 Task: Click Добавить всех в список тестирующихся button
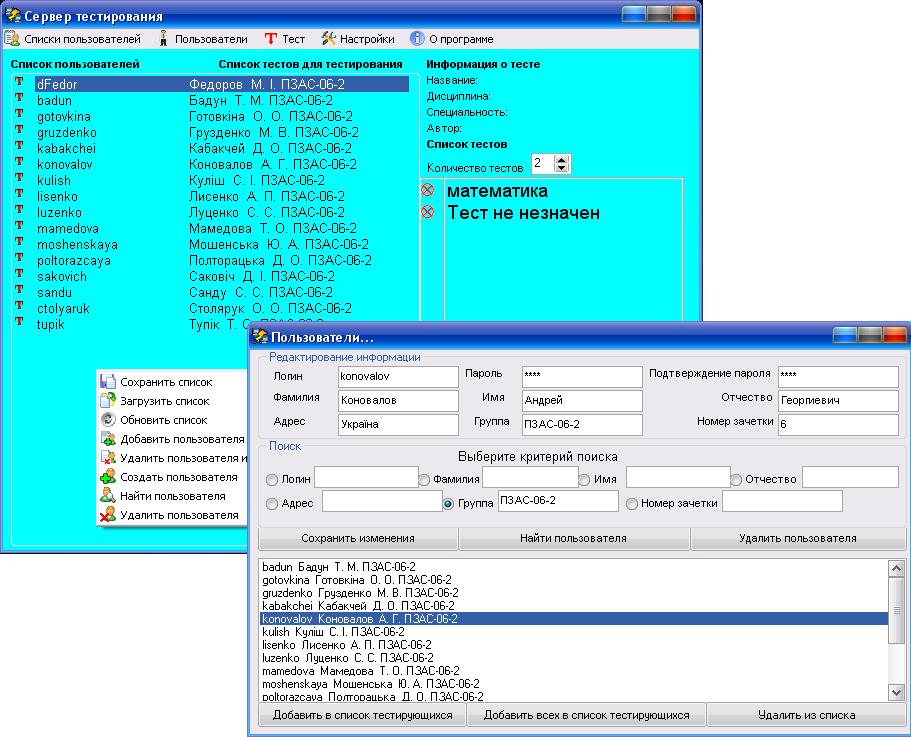(586, 715)
